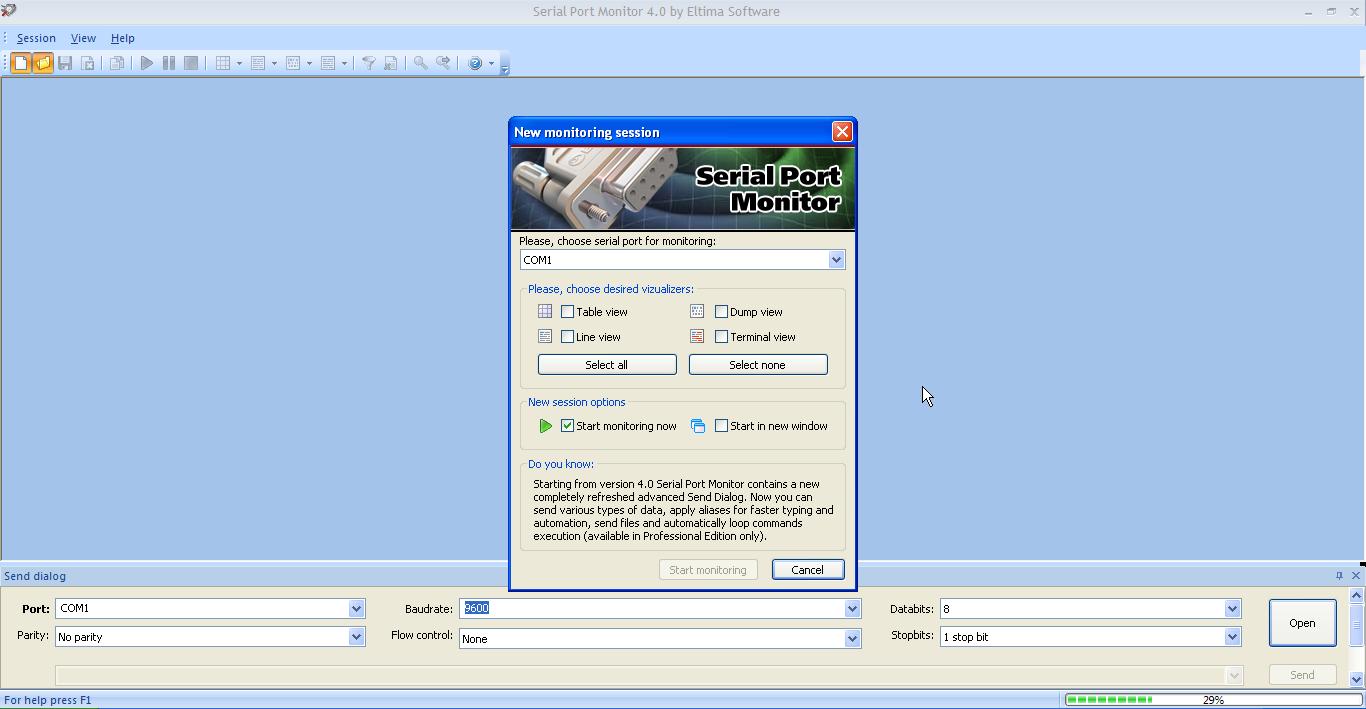Click the Help question mark toolbar icon
1366x709 pixels.
pos(475,63)
